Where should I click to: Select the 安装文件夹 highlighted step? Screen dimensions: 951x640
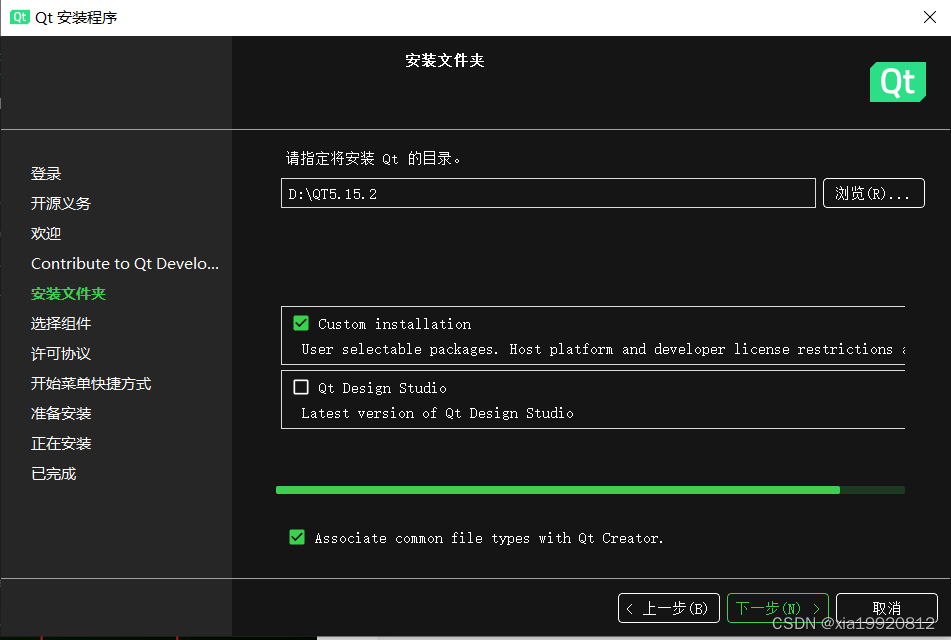[69, 294]
